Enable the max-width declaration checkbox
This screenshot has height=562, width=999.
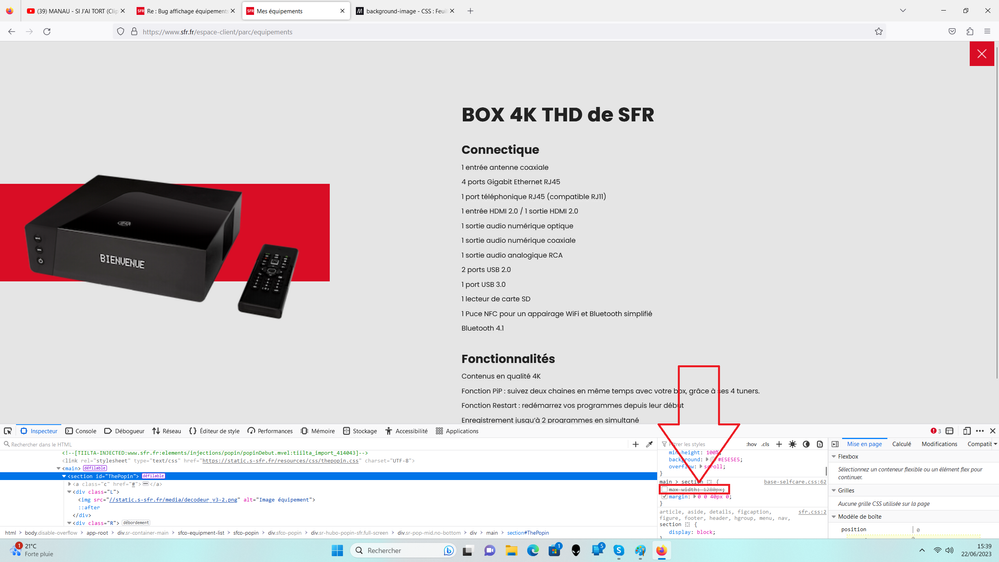pos(664,489)
